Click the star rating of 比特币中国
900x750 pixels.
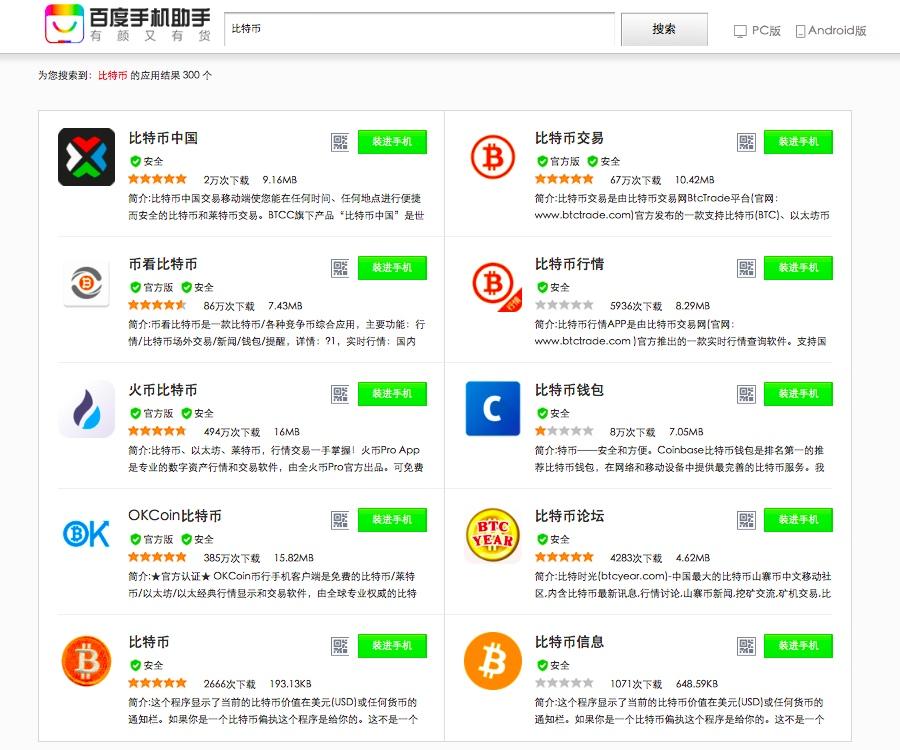tap(157, 179)
